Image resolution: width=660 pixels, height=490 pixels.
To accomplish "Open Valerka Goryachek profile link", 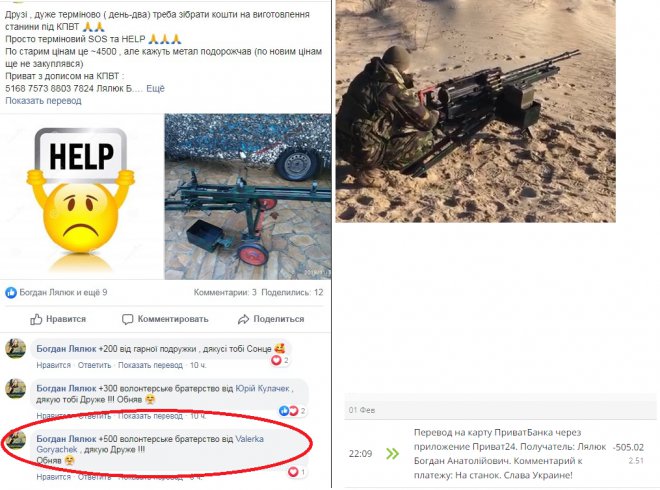I will (150, 444).
